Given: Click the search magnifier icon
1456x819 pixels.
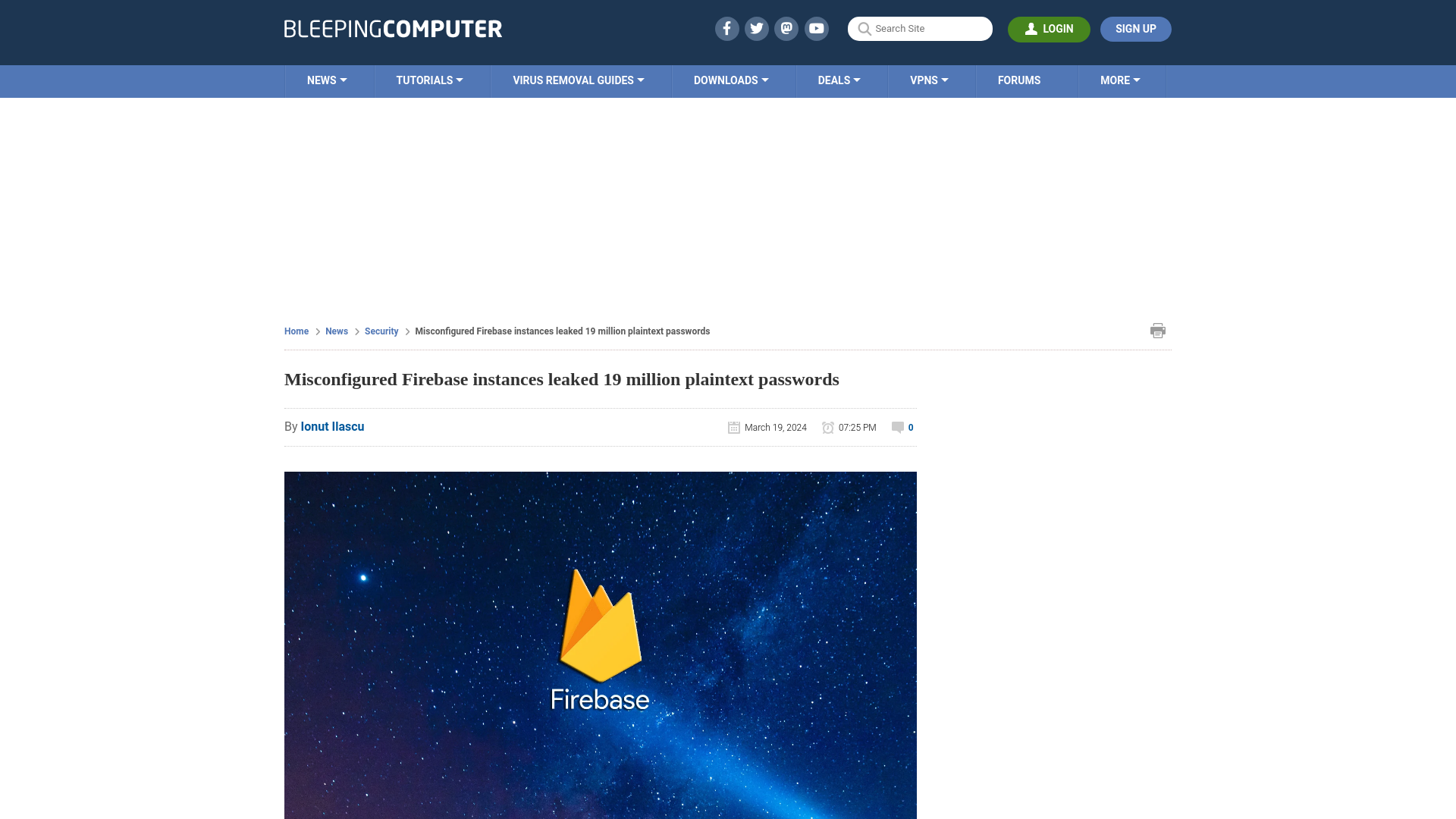Looking at the screenshot, I should tap(864, 28).
